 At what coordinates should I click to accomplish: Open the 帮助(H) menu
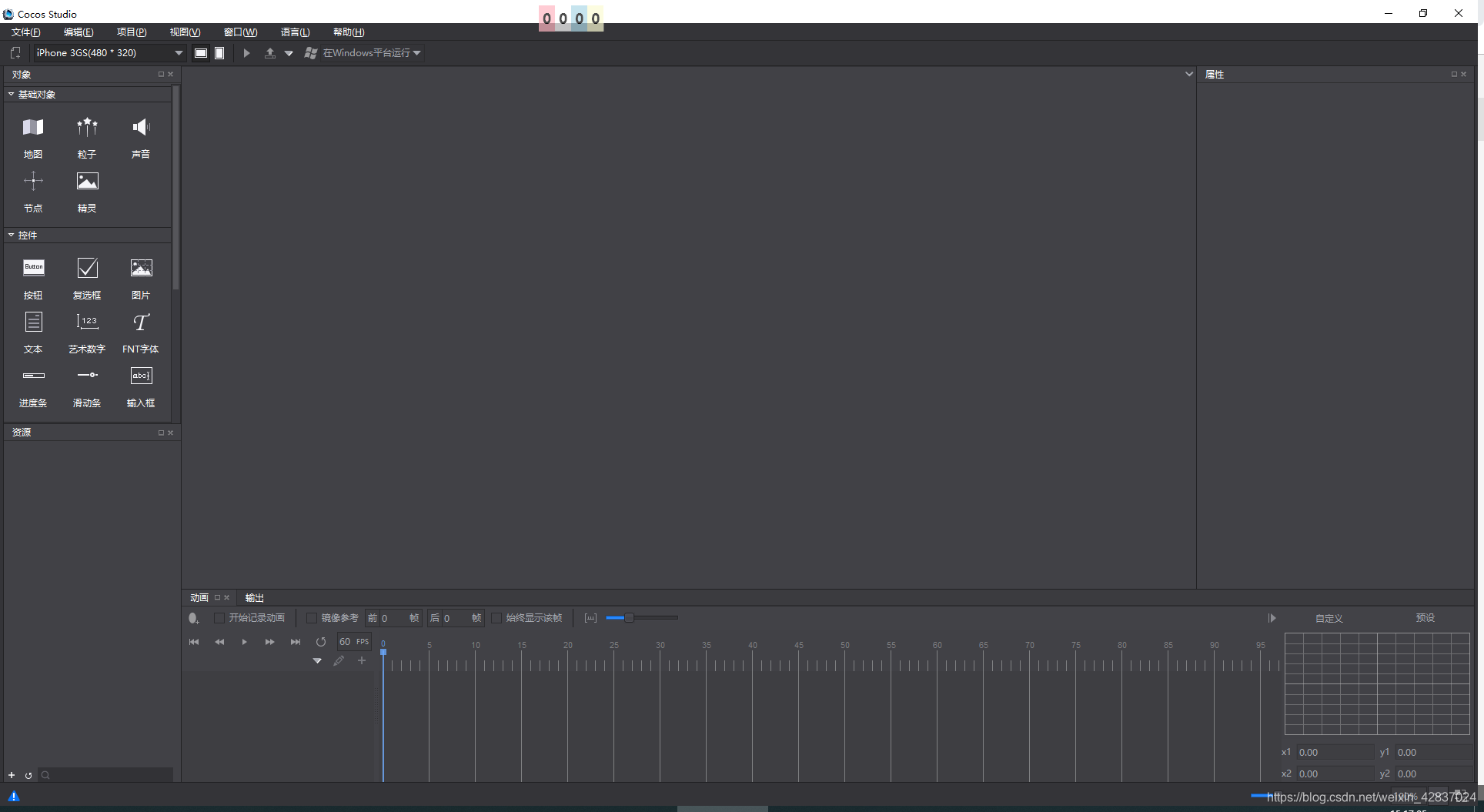[349, 32]
